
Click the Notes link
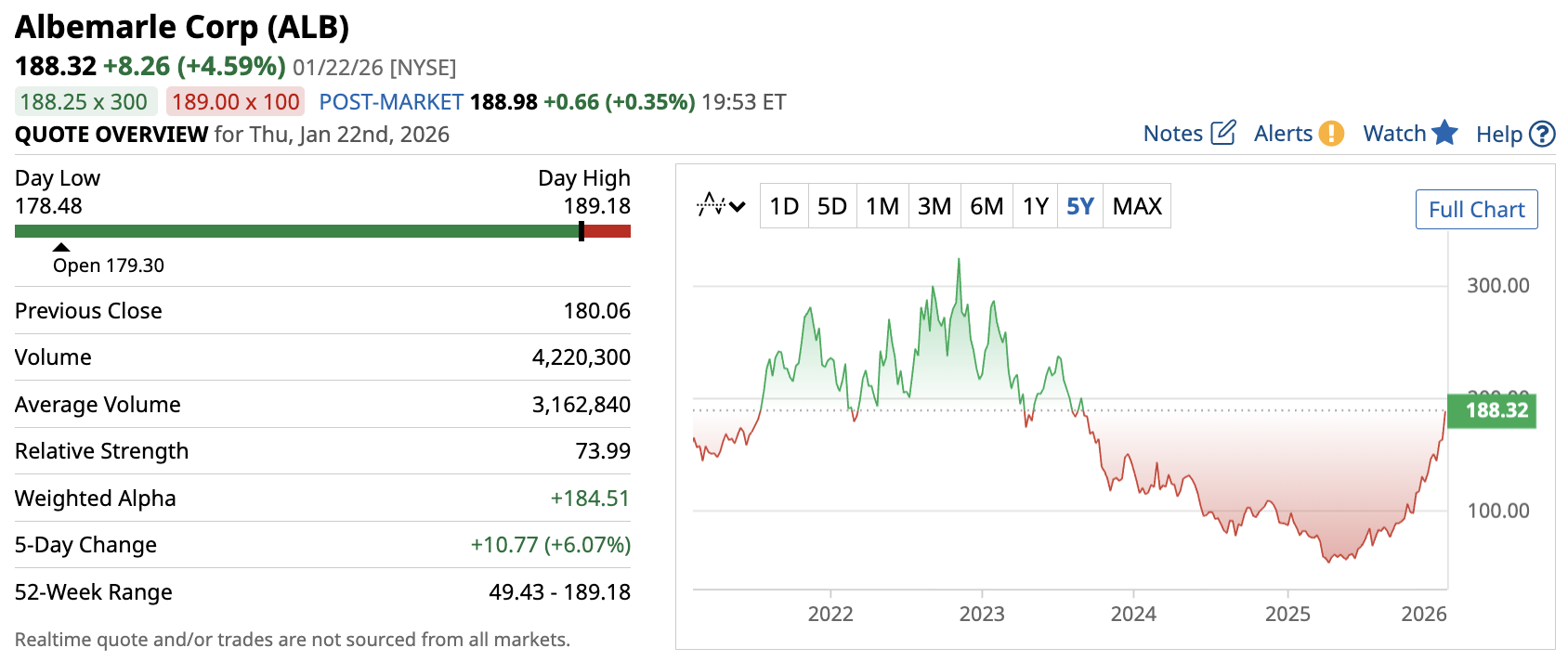pyautogui.click(x=1172, y=134)
